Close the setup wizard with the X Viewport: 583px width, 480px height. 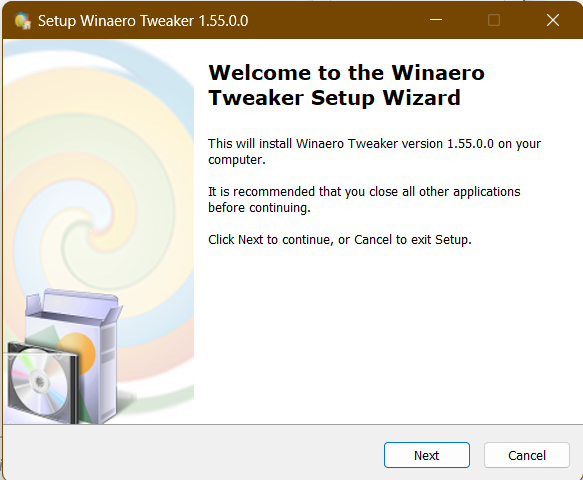pos(553,20)
